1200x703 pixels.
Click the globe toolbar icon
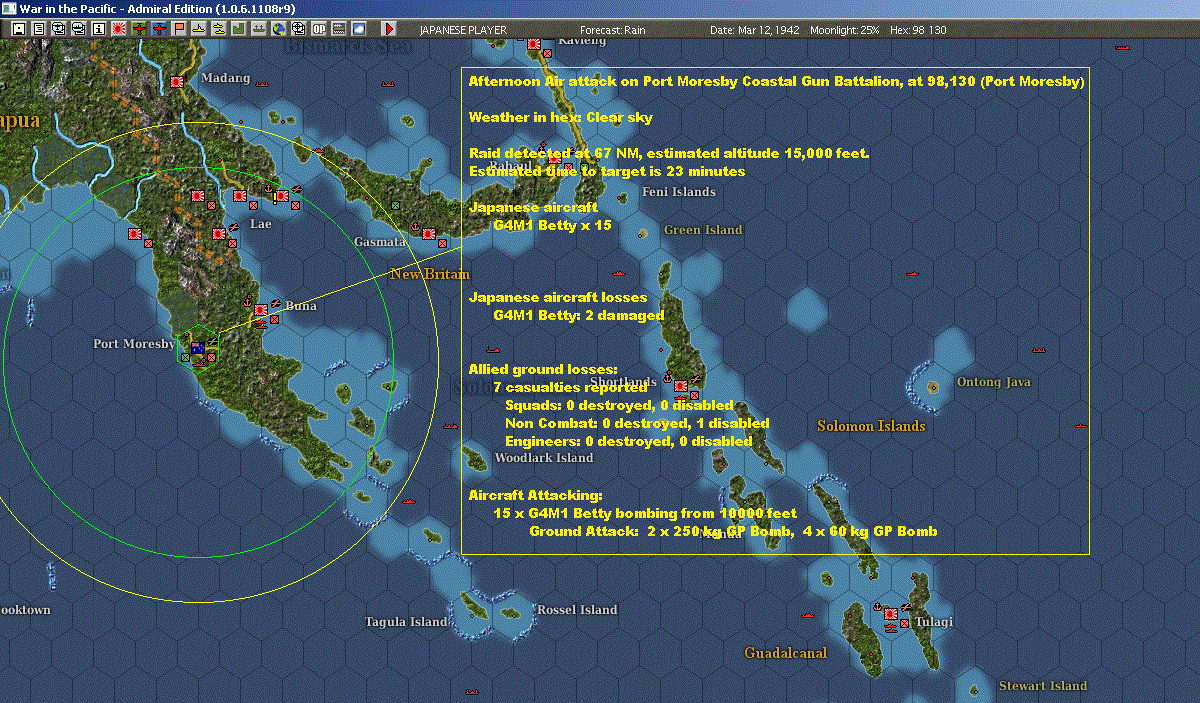[x=278, y=29]
